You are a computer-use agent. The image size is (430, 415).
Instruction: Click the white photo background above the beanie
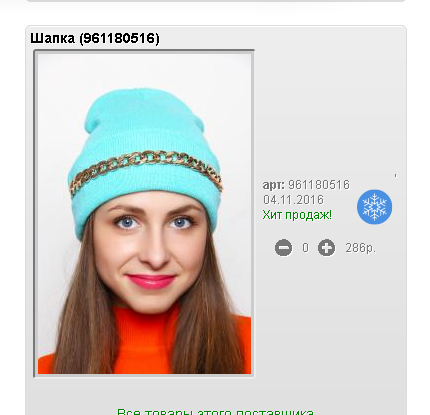(144, 70)
